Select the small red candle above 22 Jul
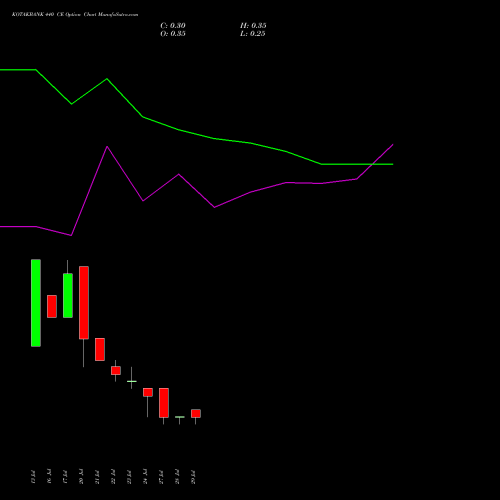This screenshot has height=500, width=500. pos(116,371)
